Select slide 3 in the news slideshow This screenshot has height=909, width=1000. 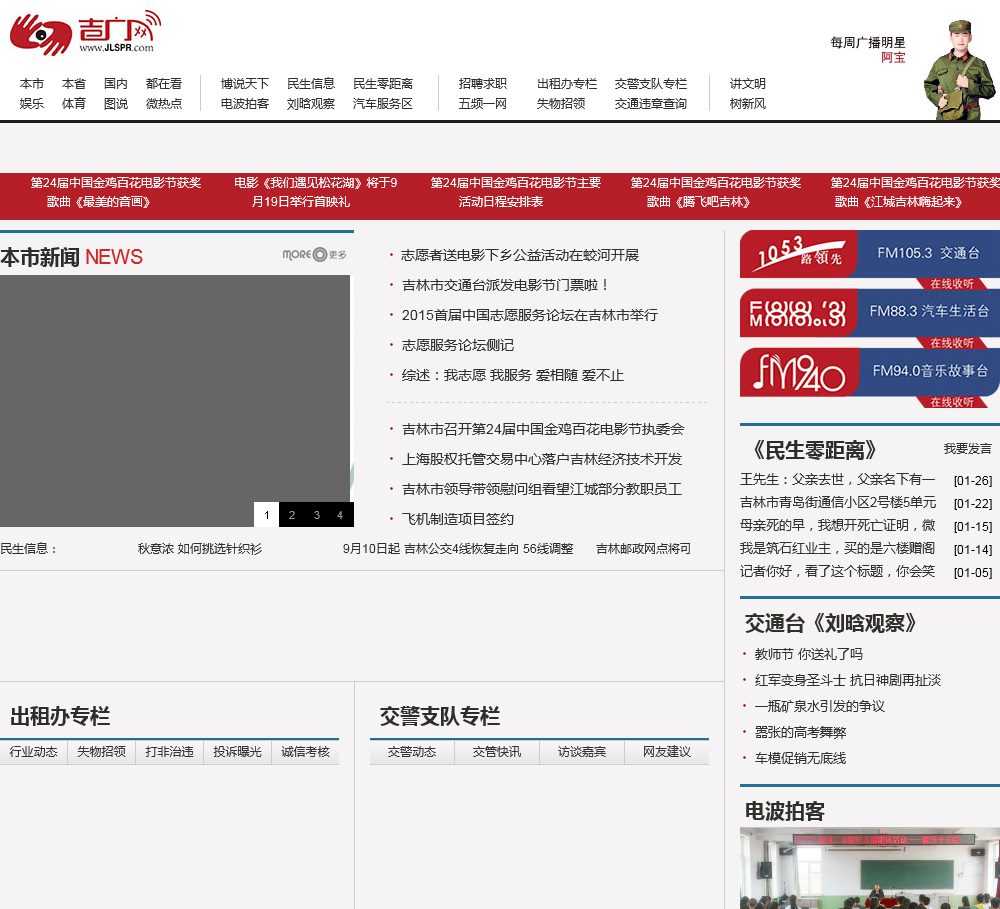pos(316,515)
